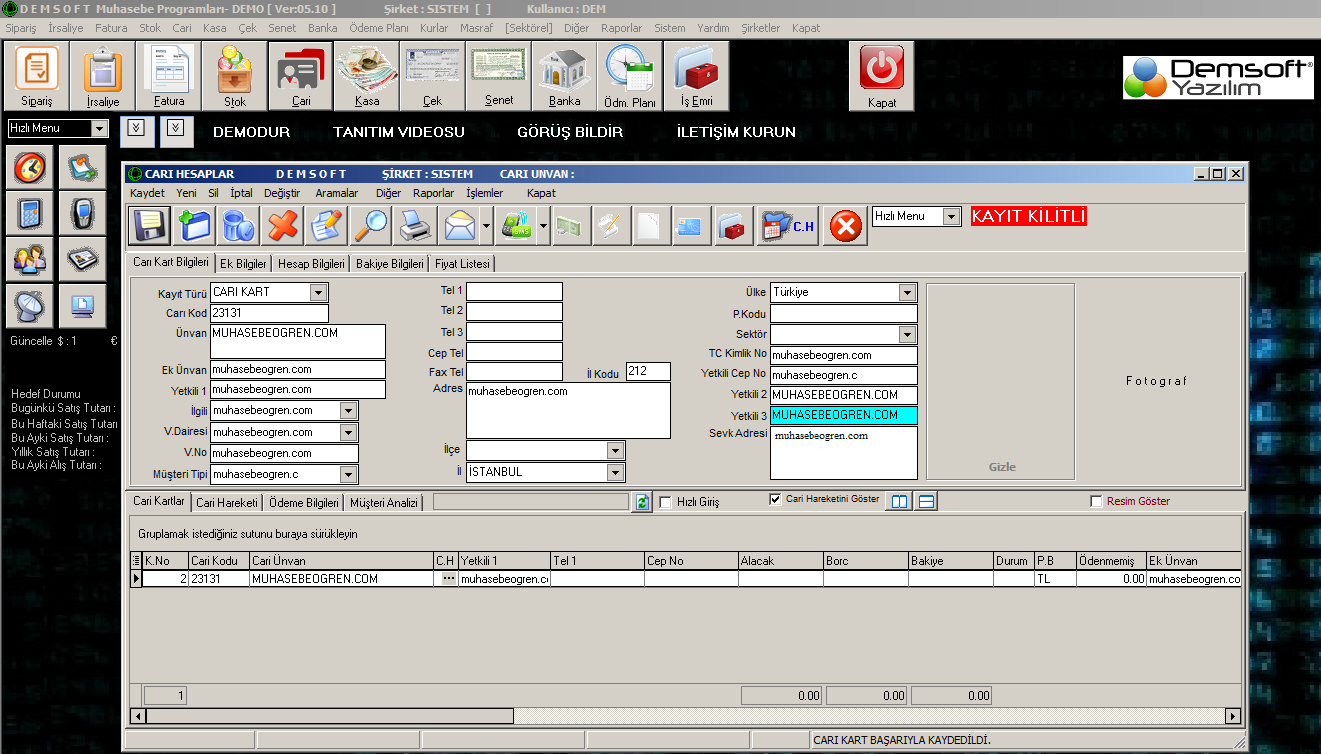This screenshot has height=754, width=1321.
Task: Open the Stok module icon
Action: coord(235,76)
